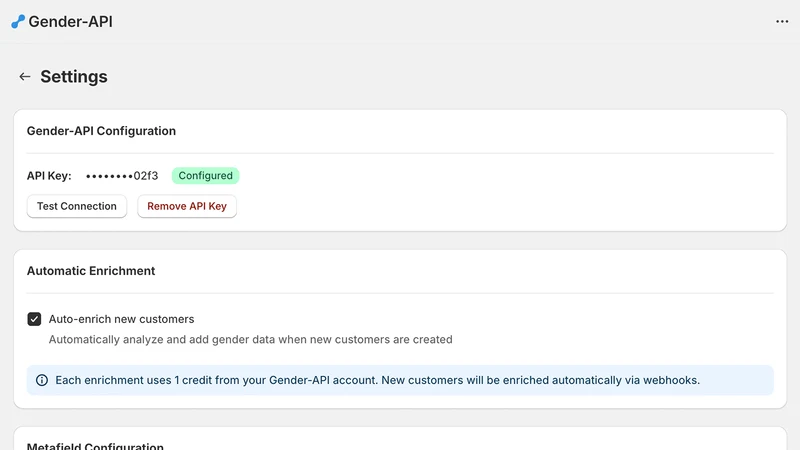This screenshot has height=450, width=800.
Task: Click the Gender-API logo icon
Action: pyautogui.click(x=18, y=21)
